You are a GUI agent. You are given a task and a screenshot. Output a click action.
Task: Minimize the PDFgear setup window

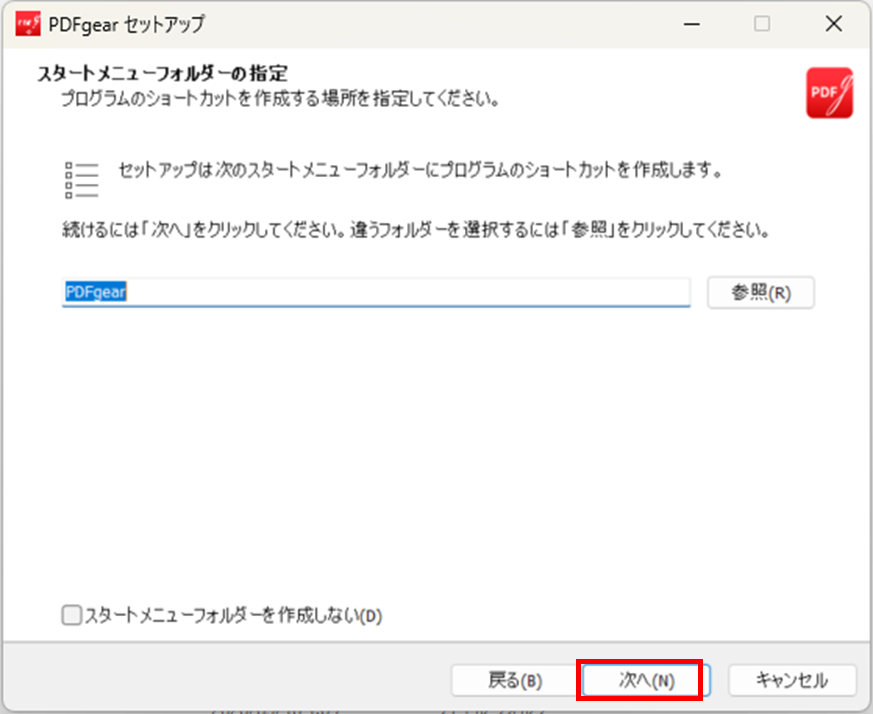[691, 24]
